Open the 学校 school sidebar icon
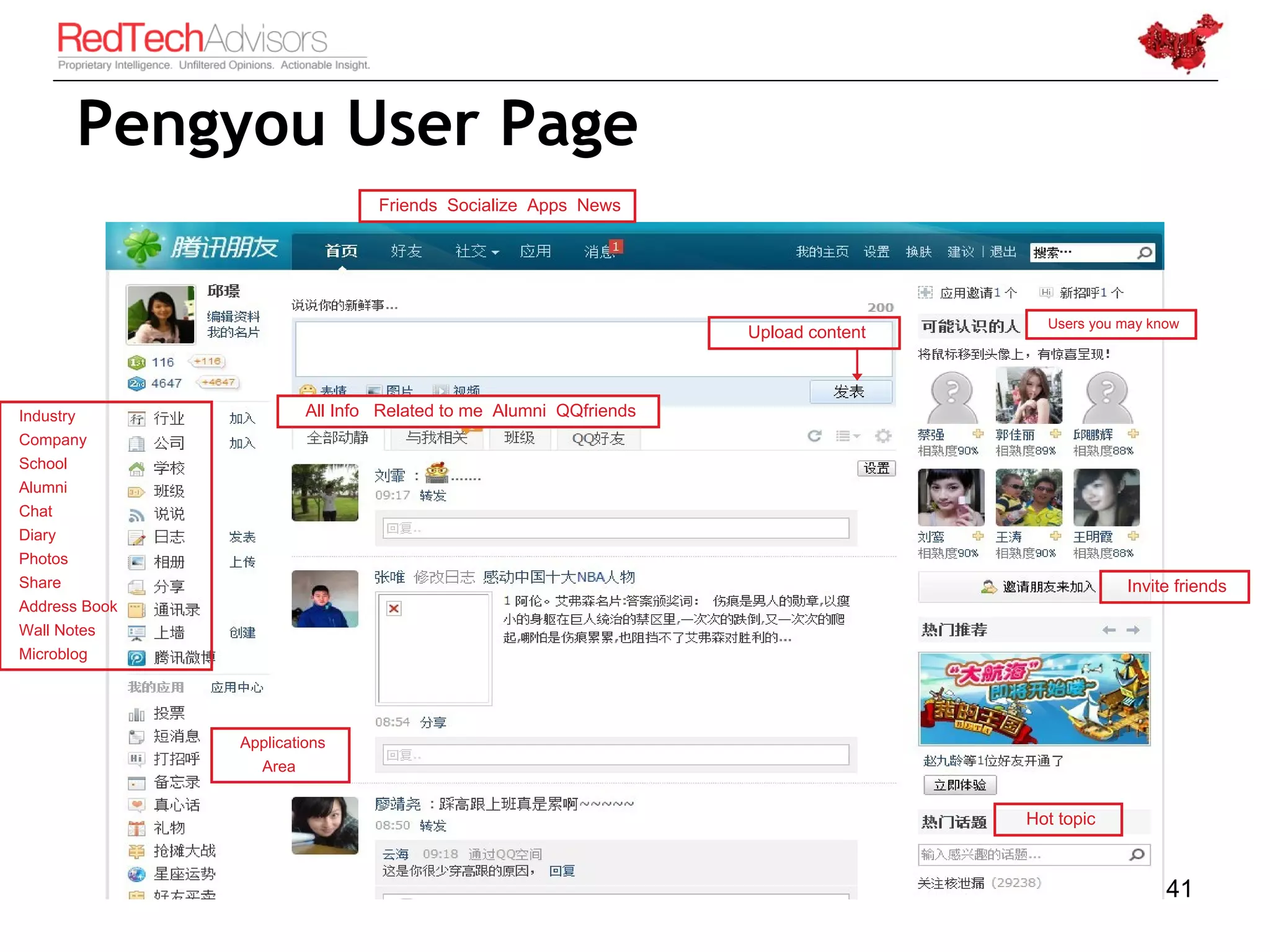The image size is (1270, 952). pyautogui.click(x=136, y=469)
